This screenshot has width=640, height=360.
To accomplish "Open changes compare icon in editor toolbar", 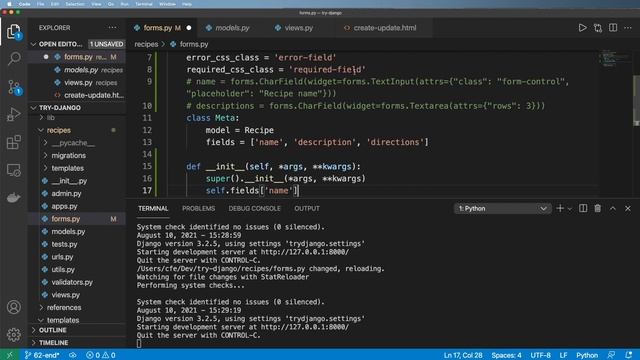I will point(598,28).
